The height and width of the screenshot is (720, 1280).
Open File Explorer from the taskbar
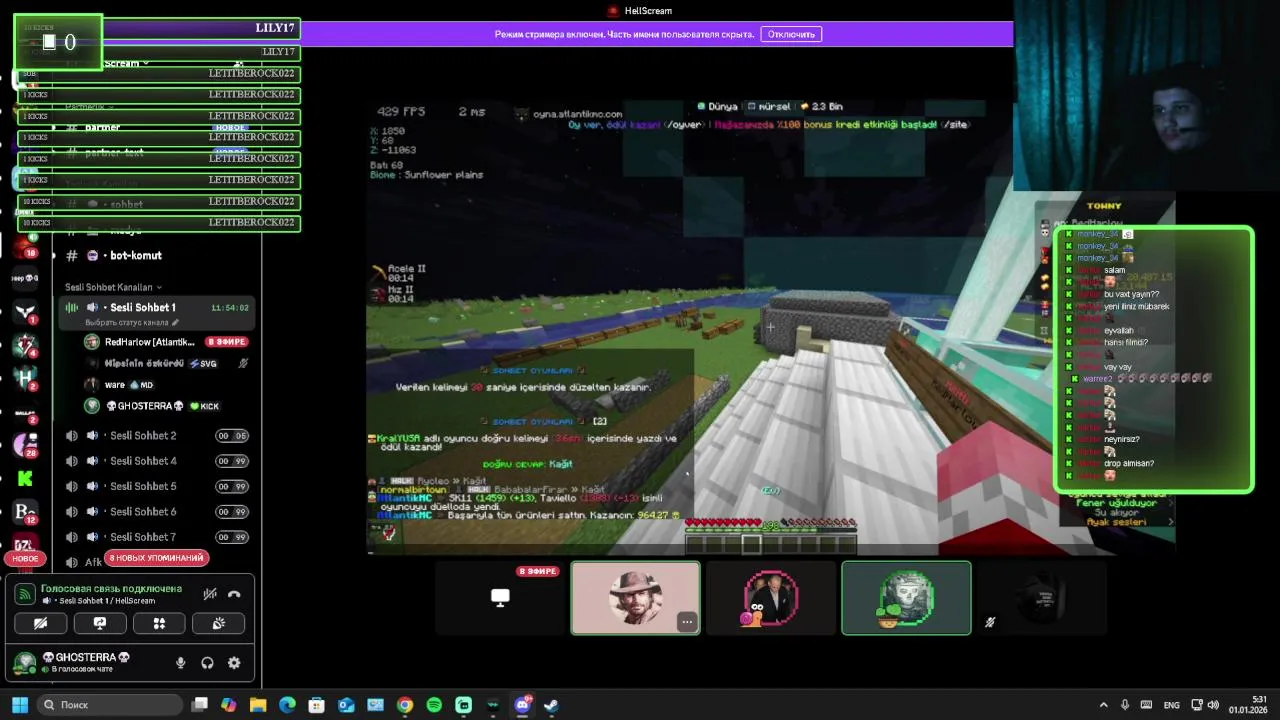[258, 705]
